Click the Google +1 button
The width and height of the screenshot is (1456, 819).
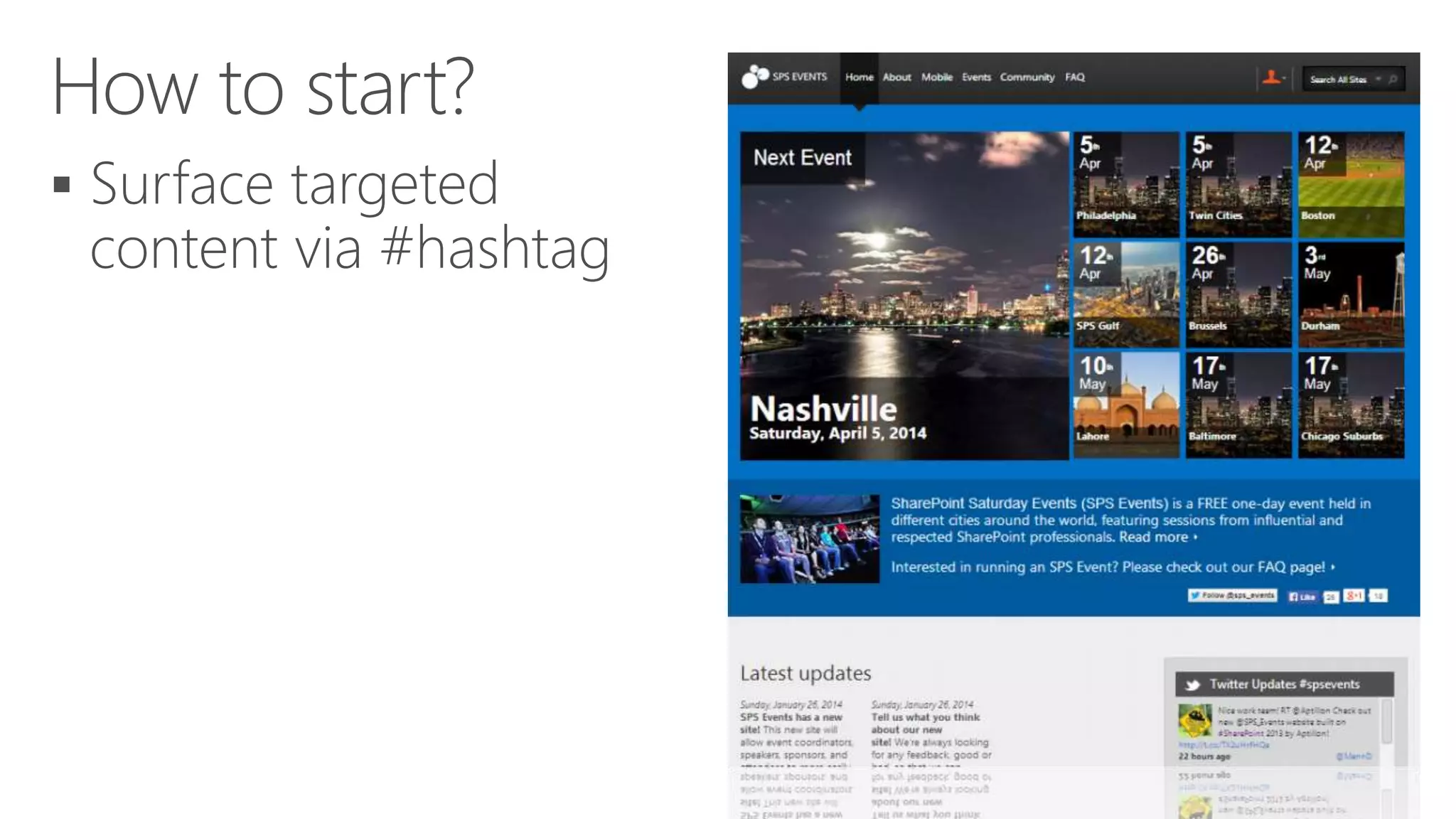(1354, 596)
